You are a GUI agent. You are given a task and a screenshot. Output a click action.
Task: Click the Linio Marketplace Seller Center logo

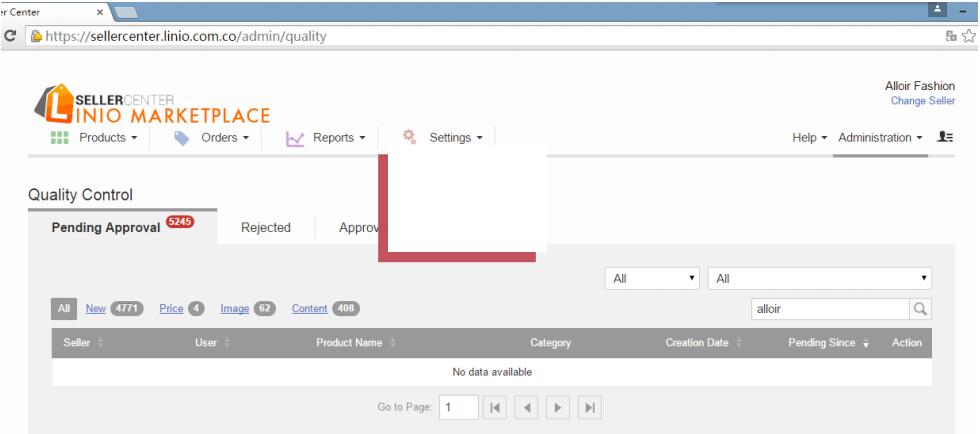(x=152, y=104)
